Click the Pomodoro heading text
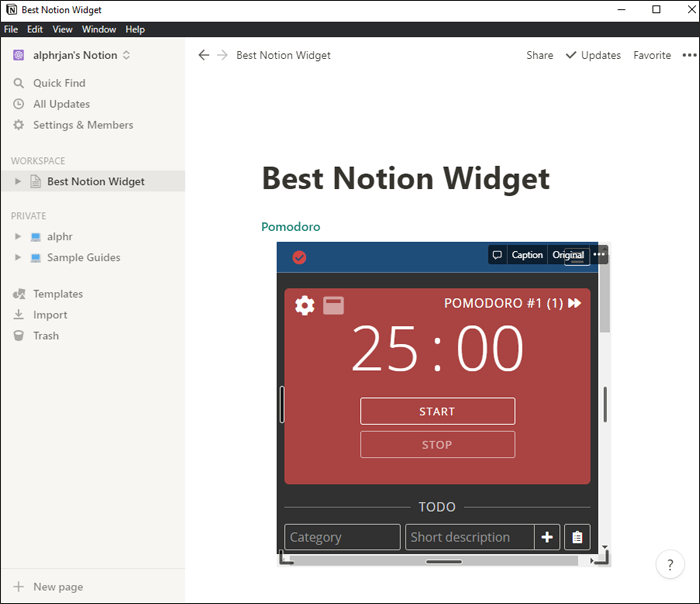Image resolution: width=700 pixels, height=604 pixels. pyautogui.click(x=291, y=227)
